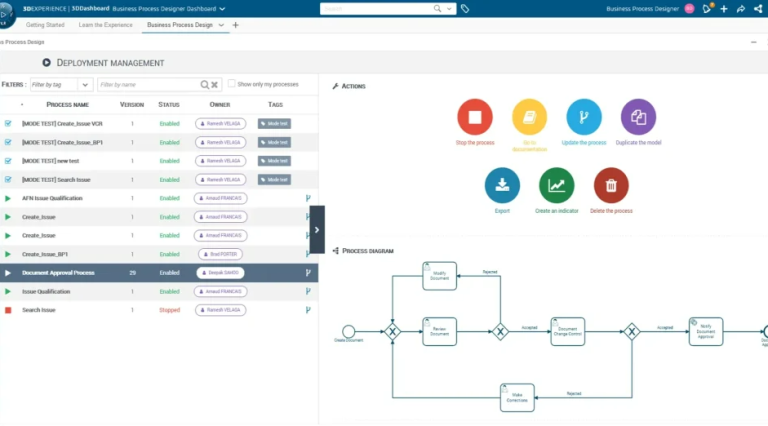
Task: Toggle test-mode checkbox for [MODE TEST] new test
Action: [8, 160]
